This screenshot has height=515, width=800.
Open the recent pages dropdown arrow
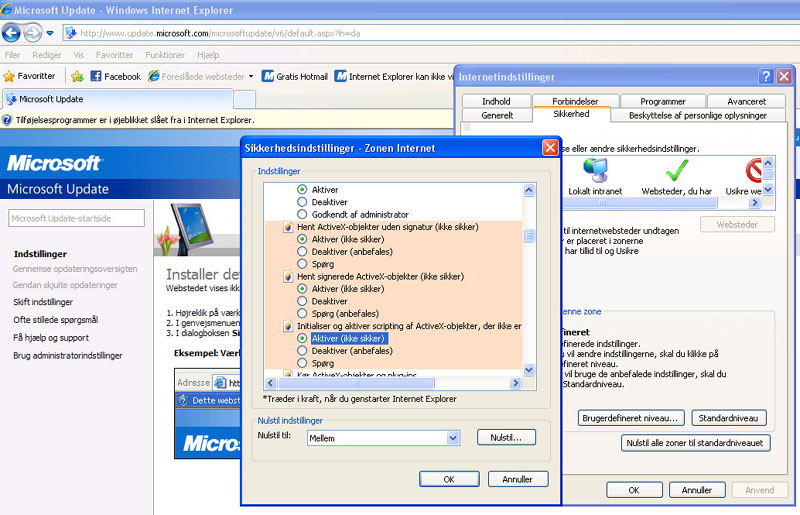click(x=49, y=33)
